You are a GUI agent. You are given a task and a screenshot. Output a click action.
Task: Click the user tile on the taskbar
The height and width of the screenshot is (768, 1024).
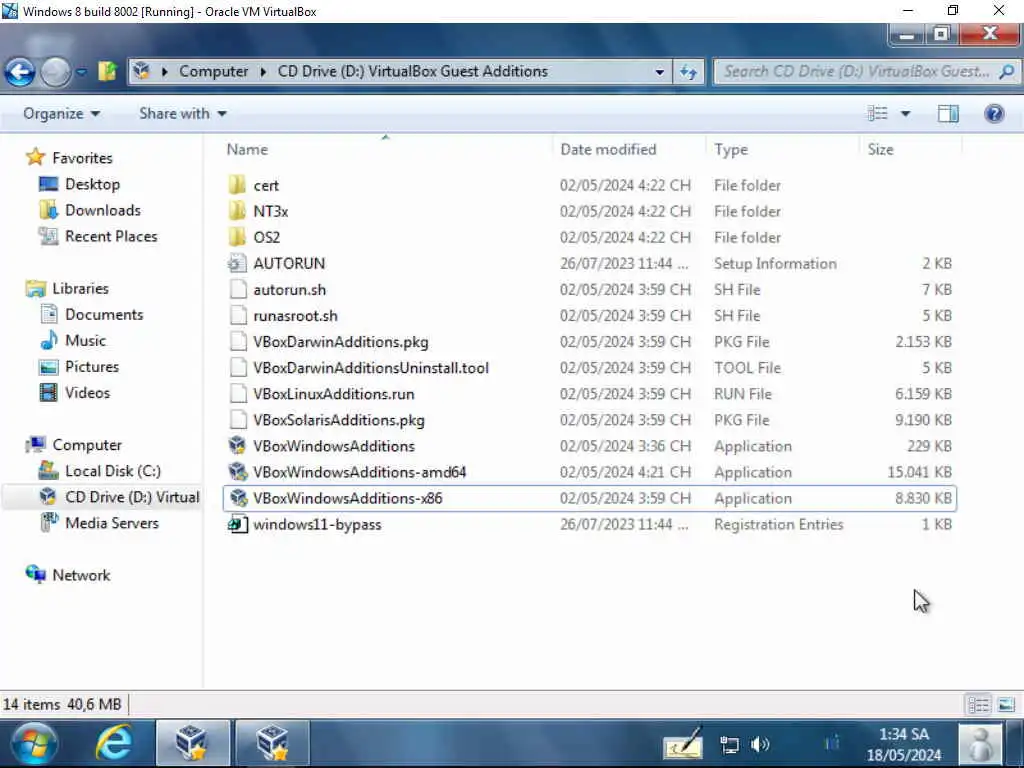pos(980,744)
